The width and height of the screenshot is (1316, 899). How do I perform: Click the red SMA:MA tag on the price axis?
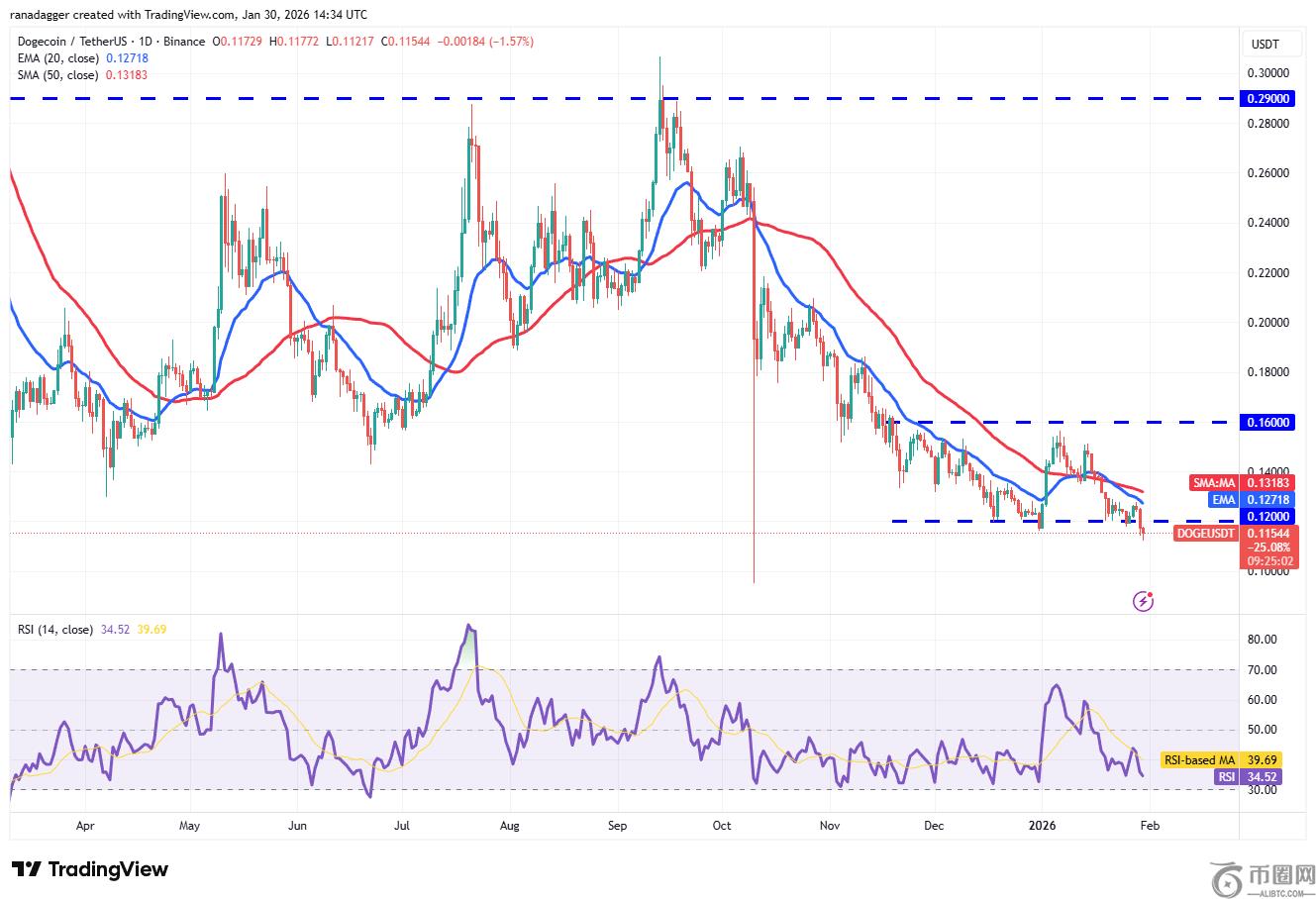click(1213, 483)
